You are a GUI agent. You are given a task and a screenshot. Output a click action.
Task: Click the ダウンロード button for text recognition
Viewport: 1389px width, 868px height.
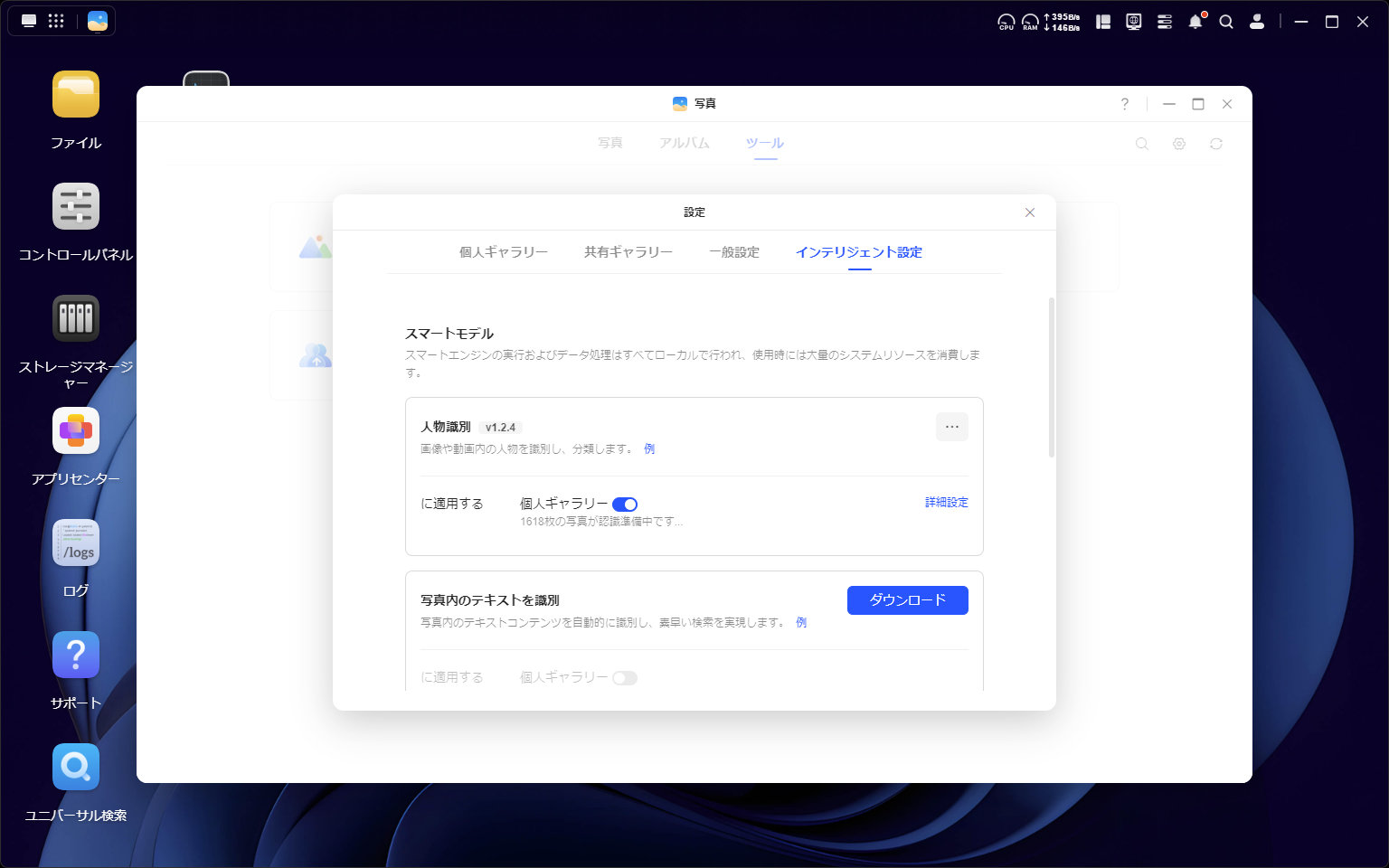[907, 600]
